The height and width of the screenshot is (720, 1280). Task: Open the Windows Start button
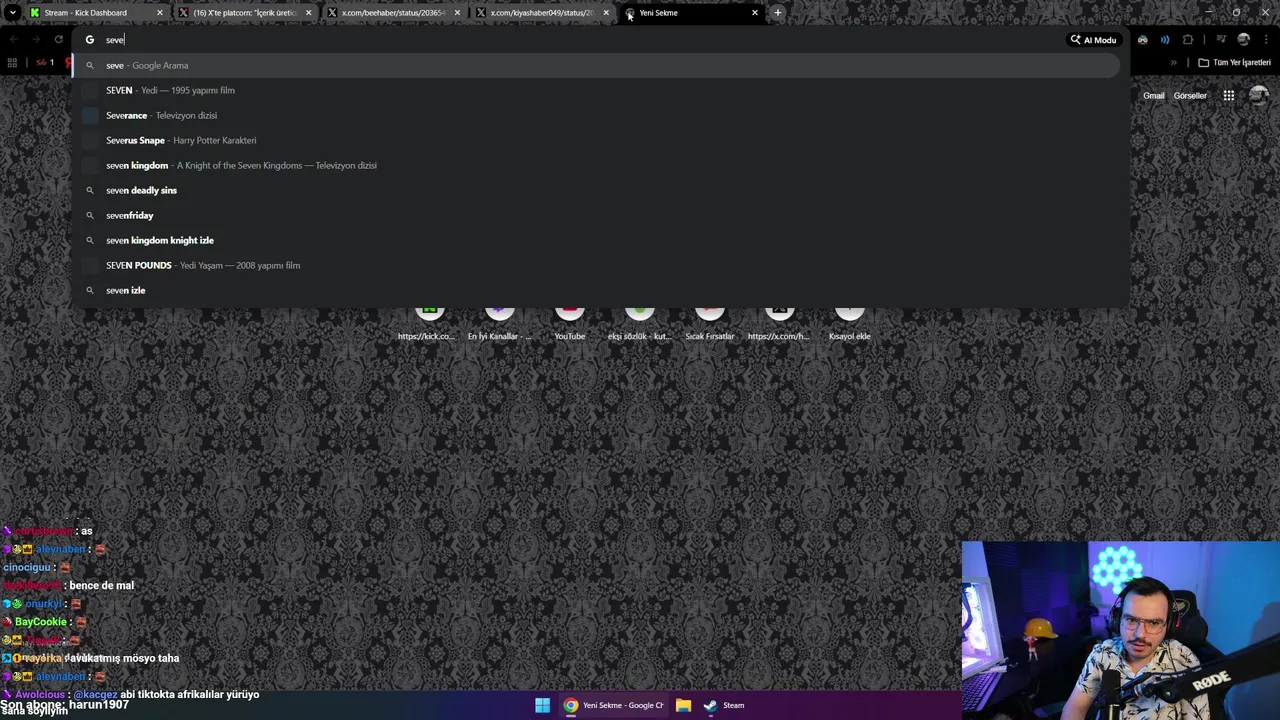pos(542,705)
